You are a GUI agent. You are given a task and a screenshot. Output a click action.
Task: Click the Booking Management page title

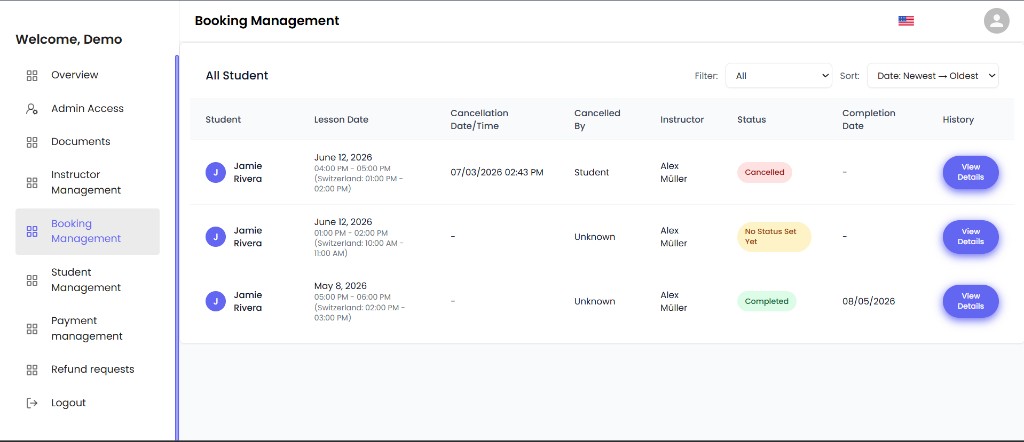pos(267,21)
